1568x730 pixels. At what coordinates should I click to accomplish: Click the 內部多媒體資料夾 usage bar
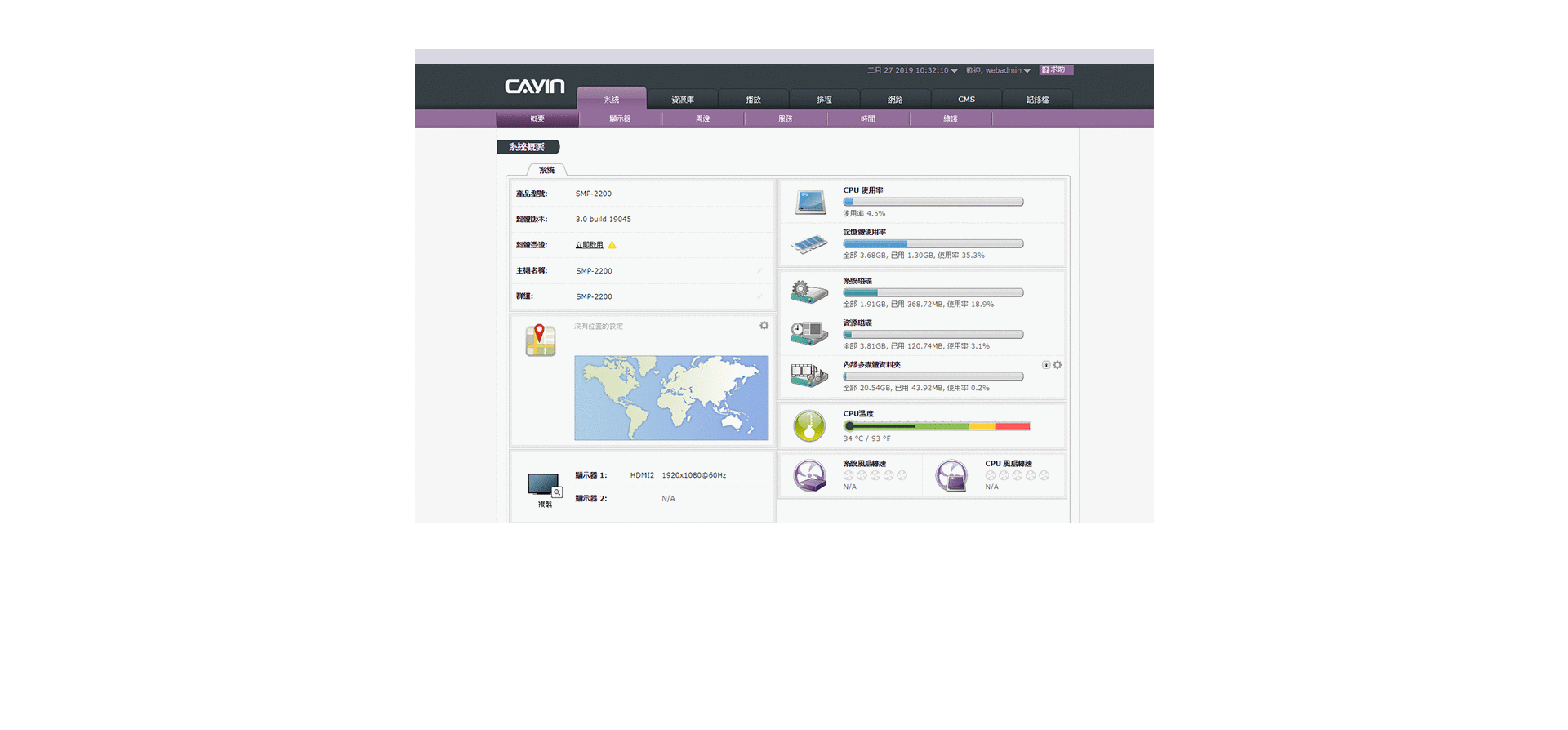pos(933,376)
